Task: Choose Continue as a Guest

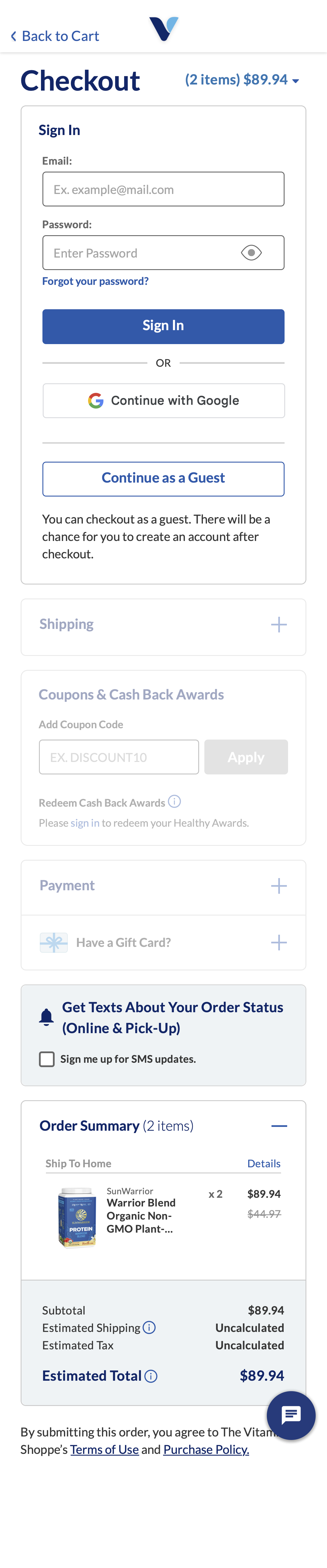Action: [163, 479]
